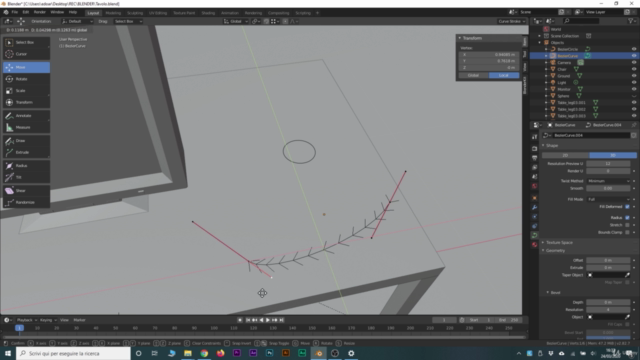
Task: Open the timeline Playback menu
Action: pyautogui.click(x=27, y=320)
